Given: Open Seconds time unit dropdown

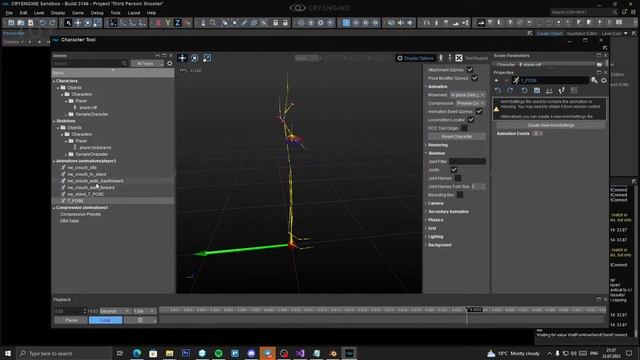Looking at the screenshot, I should (x=115, y=311).
